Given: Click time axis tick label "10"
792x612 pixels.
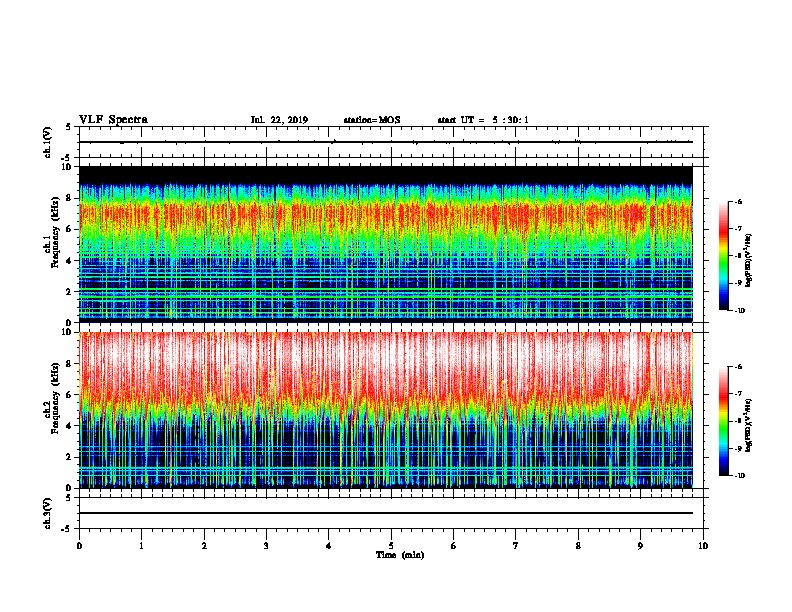Looking at the screenshot, I should point(703,546).
